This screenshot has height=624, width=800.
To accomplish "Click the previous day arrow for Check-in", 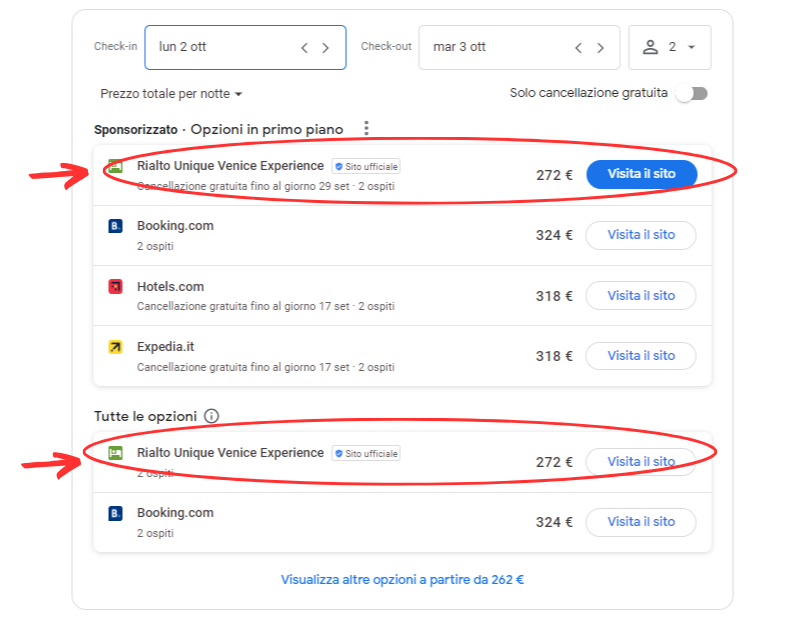I will 304,48.
